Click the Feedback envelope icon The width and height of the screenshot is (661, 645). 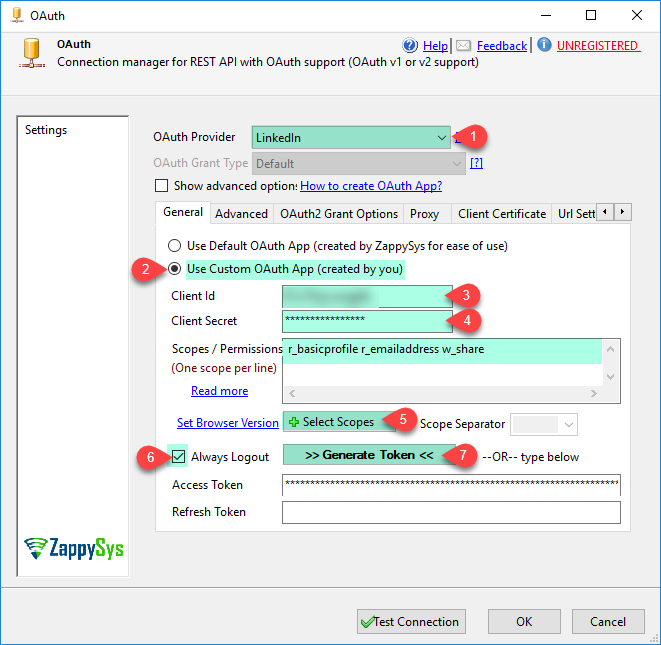click(x=463, y=46)
